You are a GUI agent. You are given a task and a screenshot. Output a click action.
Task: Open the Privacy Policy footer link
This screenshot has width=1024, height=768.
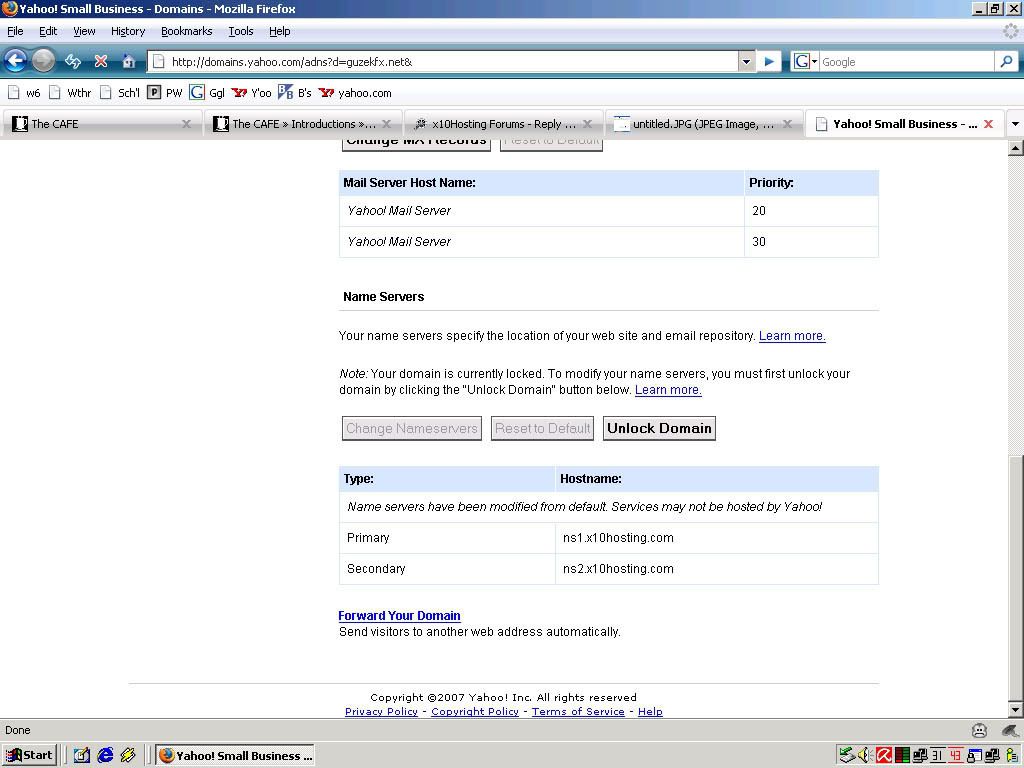pos(381,712)
